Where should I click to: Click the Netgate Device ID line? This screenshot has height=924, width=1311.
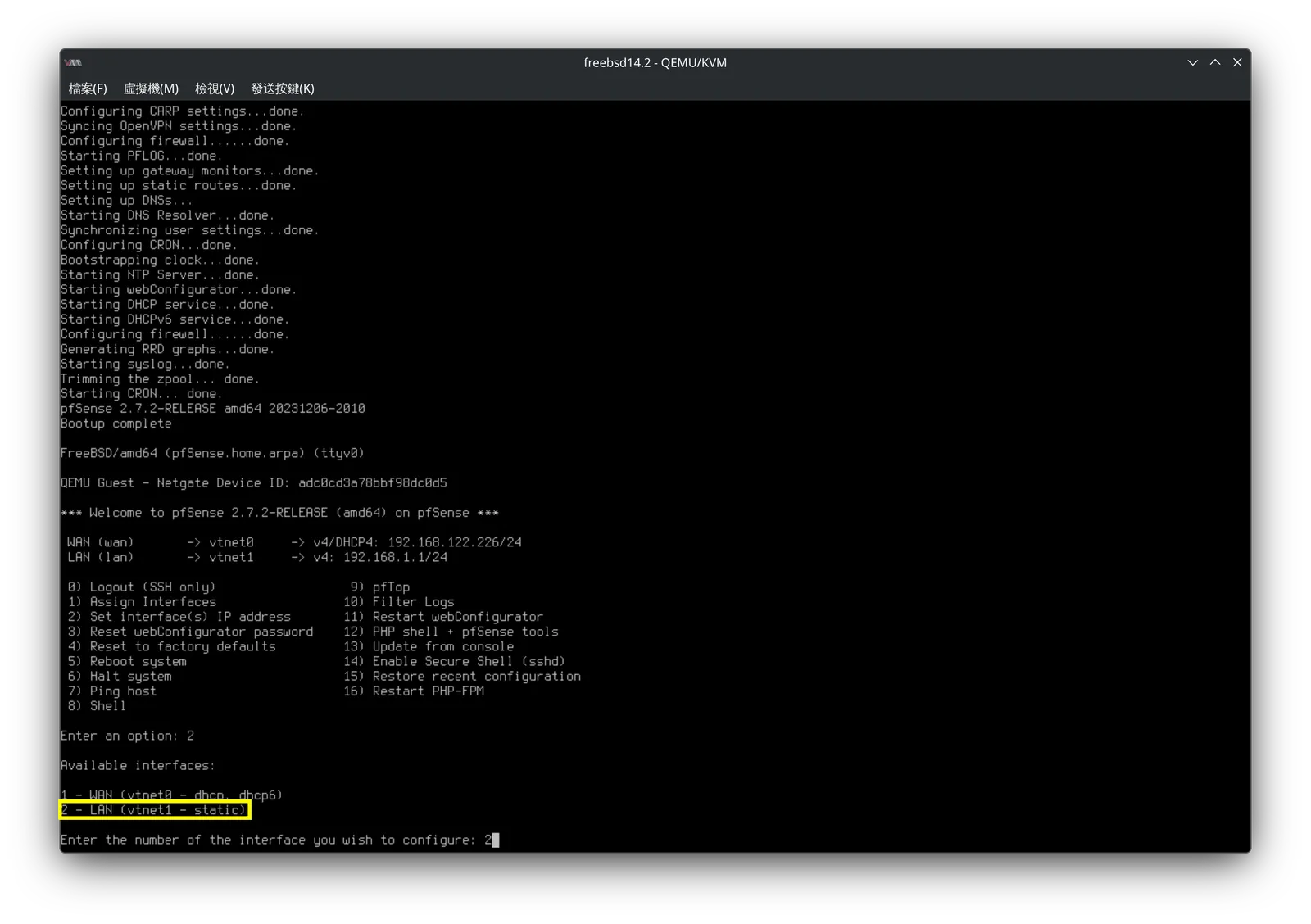(x=254, y=483)
